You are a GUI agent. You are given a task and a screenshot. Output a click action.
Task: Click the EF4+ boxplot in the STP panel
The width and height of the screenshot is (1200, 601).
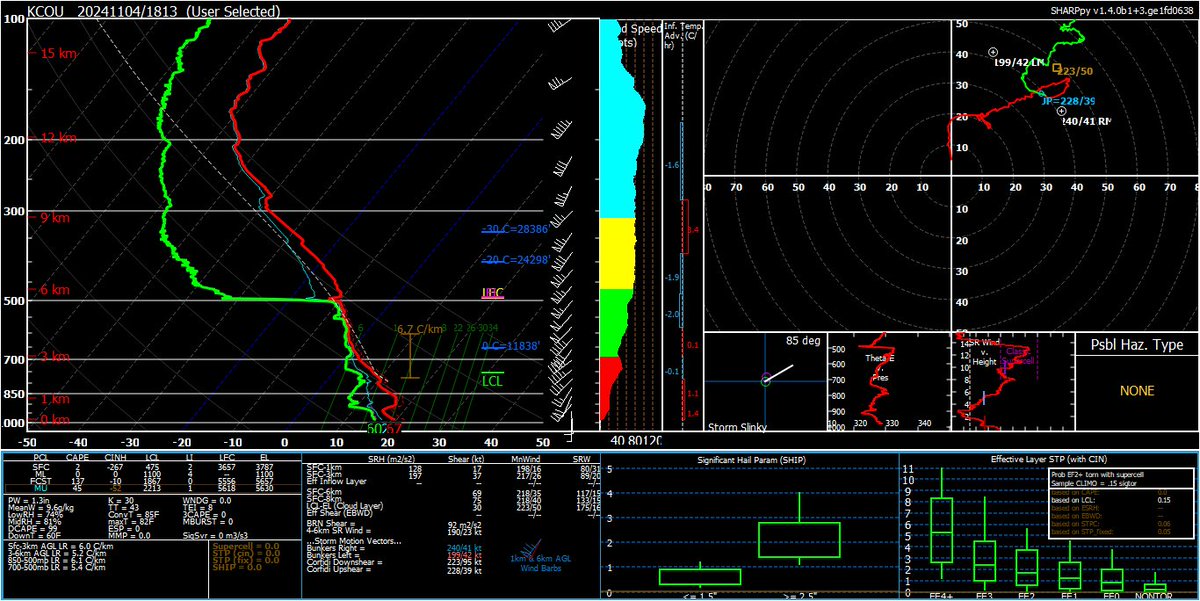(941, 530)
